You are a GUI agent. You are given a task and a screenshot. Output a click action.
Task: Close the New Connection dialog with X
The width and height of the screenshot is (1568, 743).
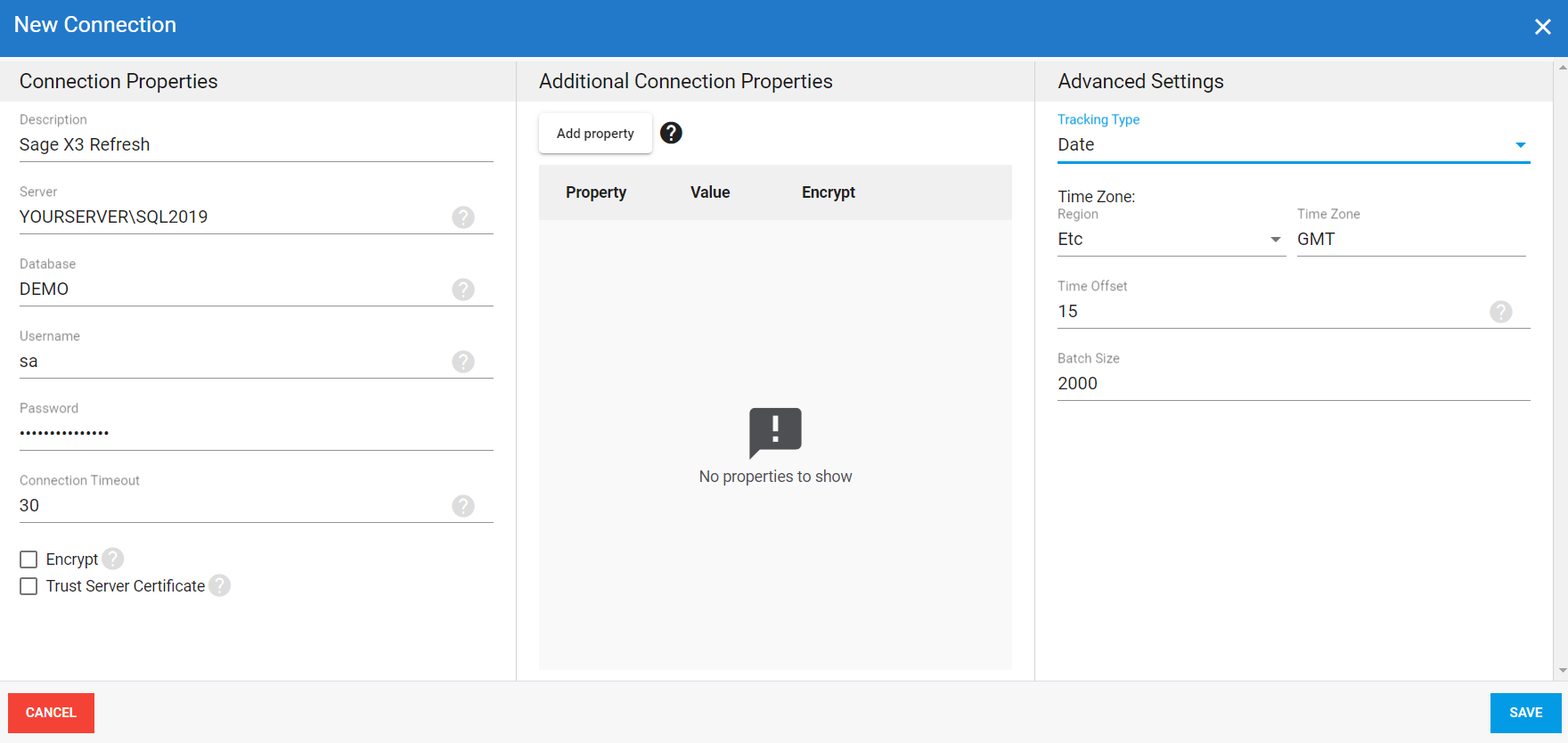coord(1542,27)
